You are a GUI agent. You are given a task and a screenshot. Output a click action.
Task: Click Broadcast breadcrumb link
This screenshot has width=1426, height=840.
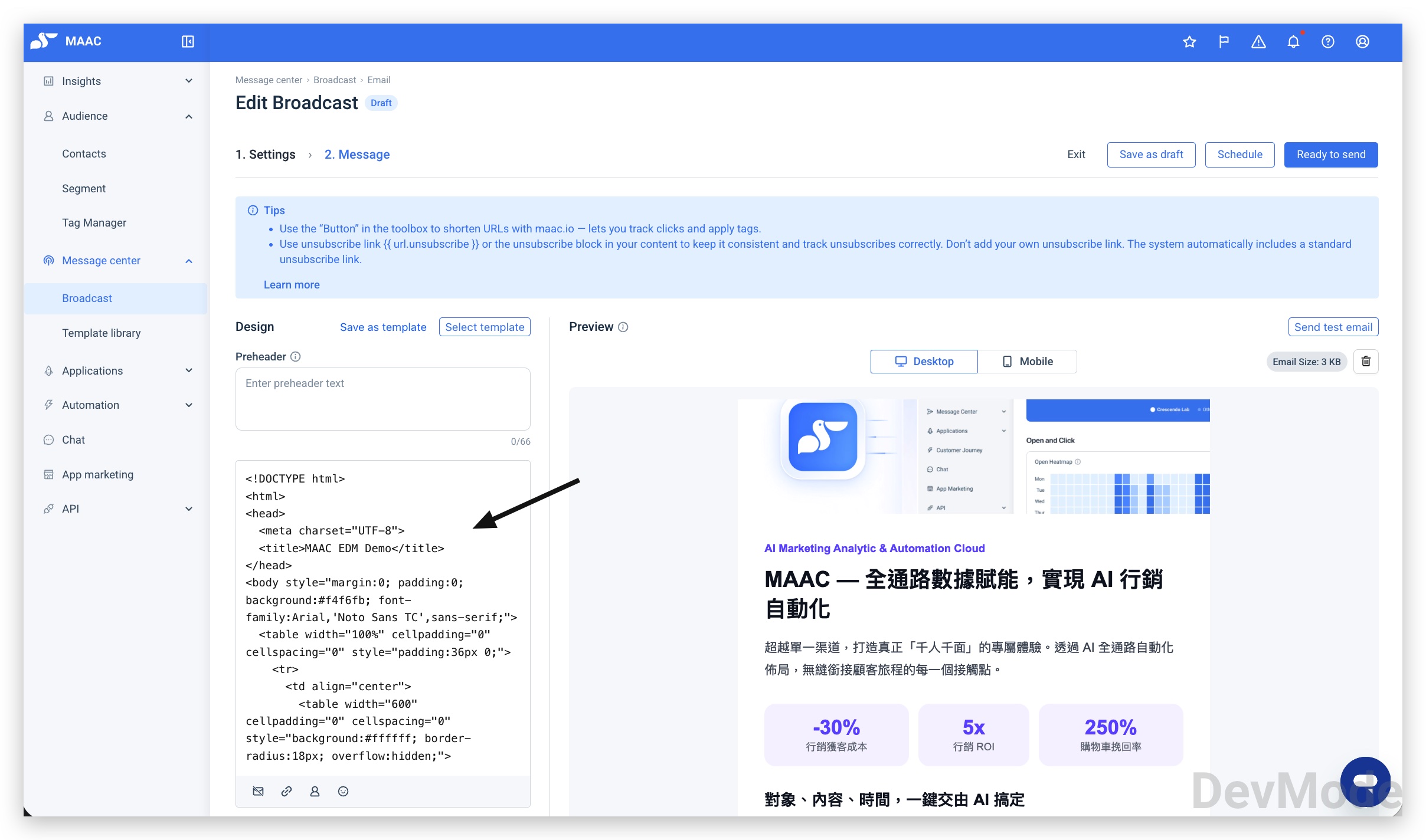click(335, 80)
